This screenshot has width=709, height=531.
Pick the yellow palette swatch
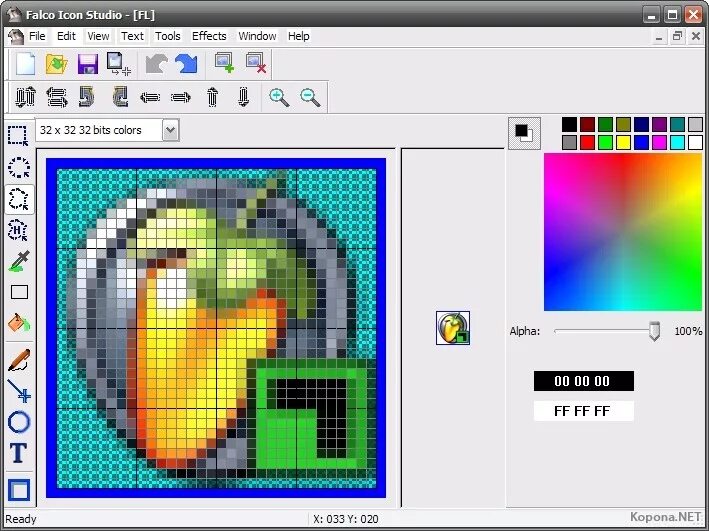623,142
